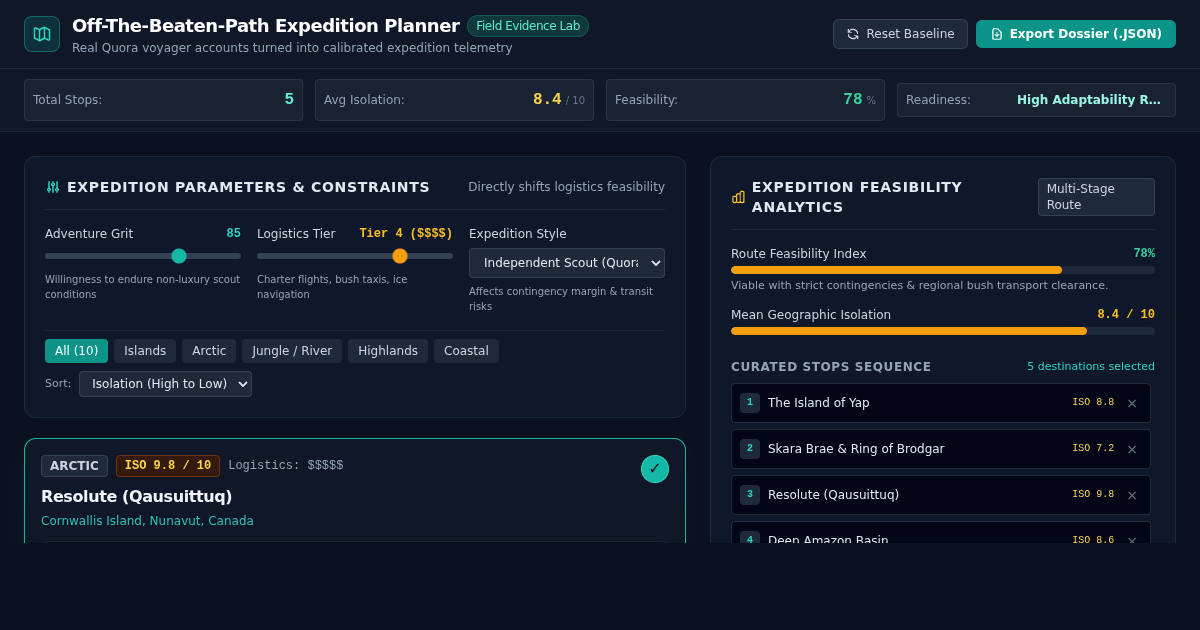Click the Field Evidence Lab badge
The height and width of the screenshot is (630, 1200).
pyautogui.click(x=528, y=26)
